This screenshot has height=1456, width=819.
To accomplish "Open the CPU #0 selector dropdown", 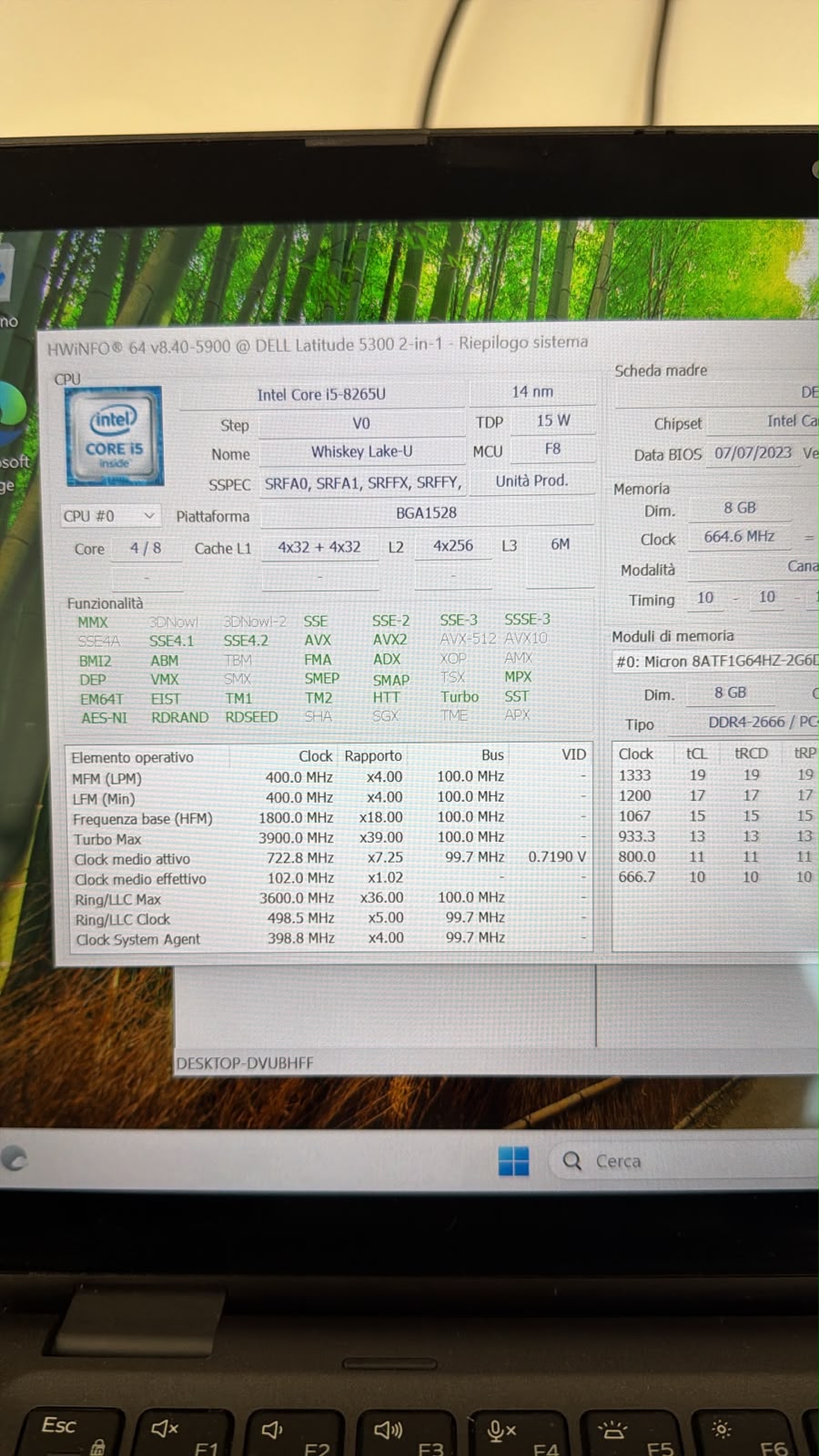I will click(x=110, y=516).
